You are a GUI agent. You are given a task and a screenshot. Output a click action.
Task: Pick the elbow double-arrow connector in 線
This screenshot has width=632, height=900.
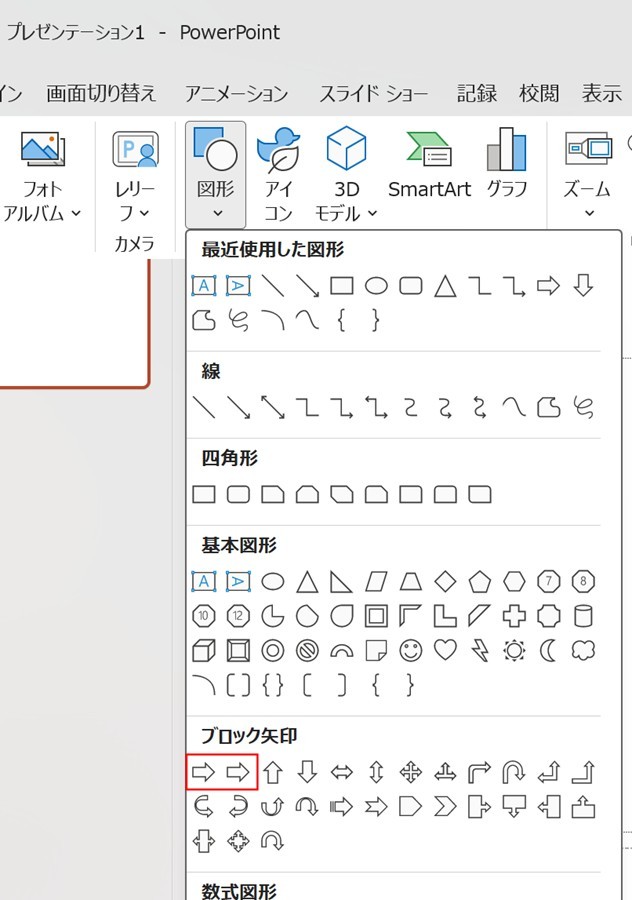376,407
